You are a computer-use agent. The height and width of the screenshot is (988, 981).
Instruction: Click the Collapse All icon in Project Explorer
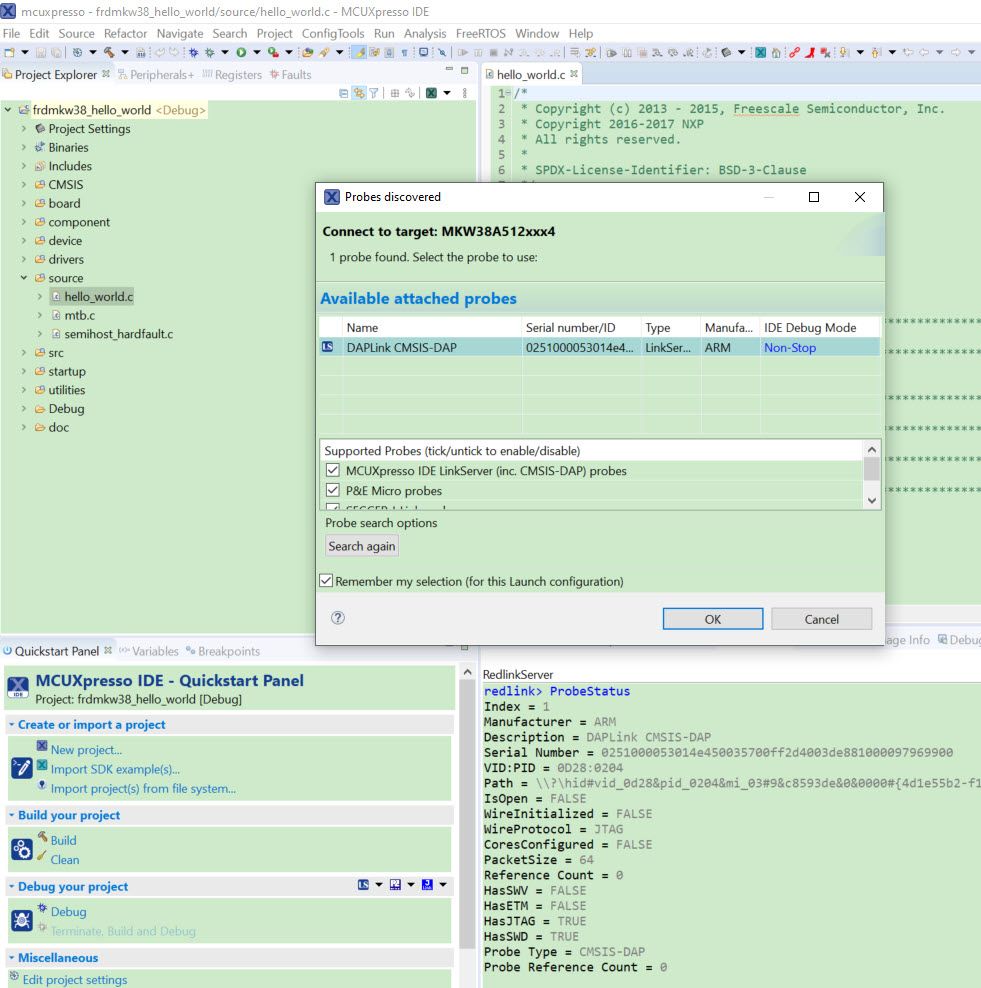[x=343, y=93]
